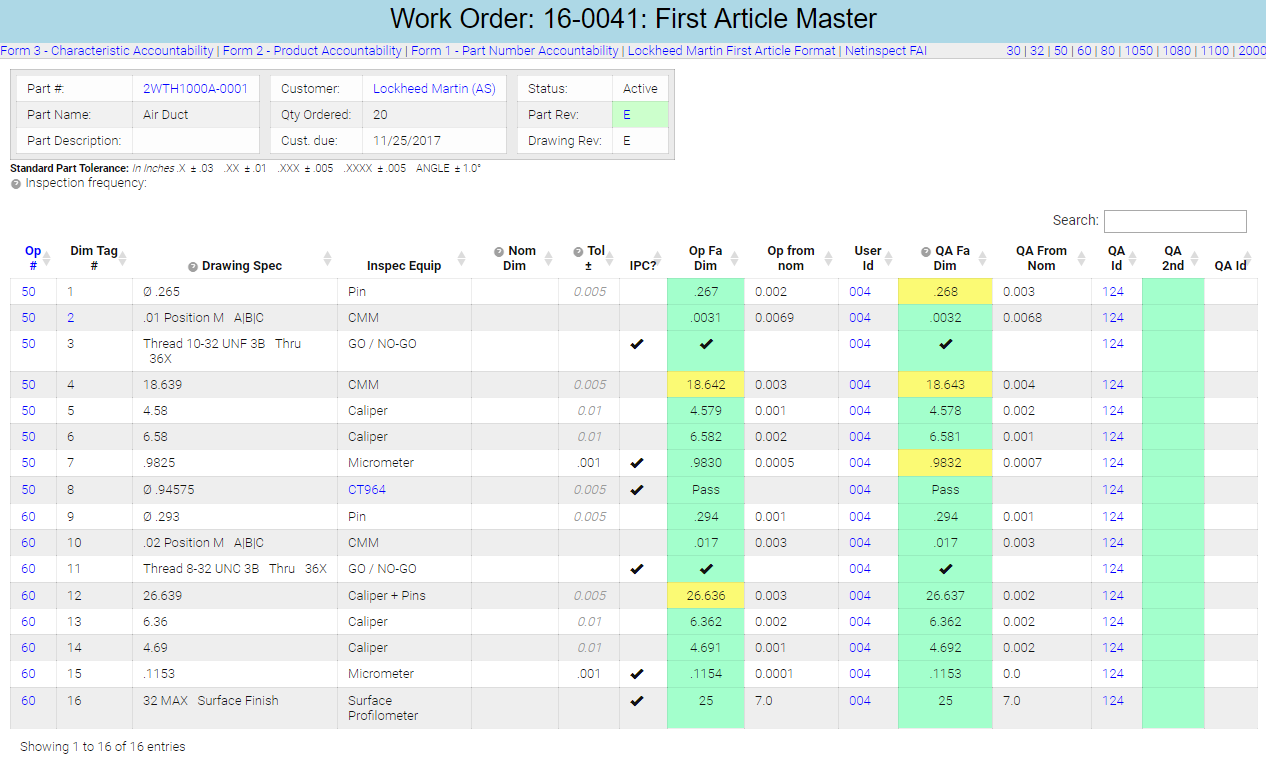1266x760 pixels.
Task: Select yellow QA Fa Dim cell .268
Action: 945,292
